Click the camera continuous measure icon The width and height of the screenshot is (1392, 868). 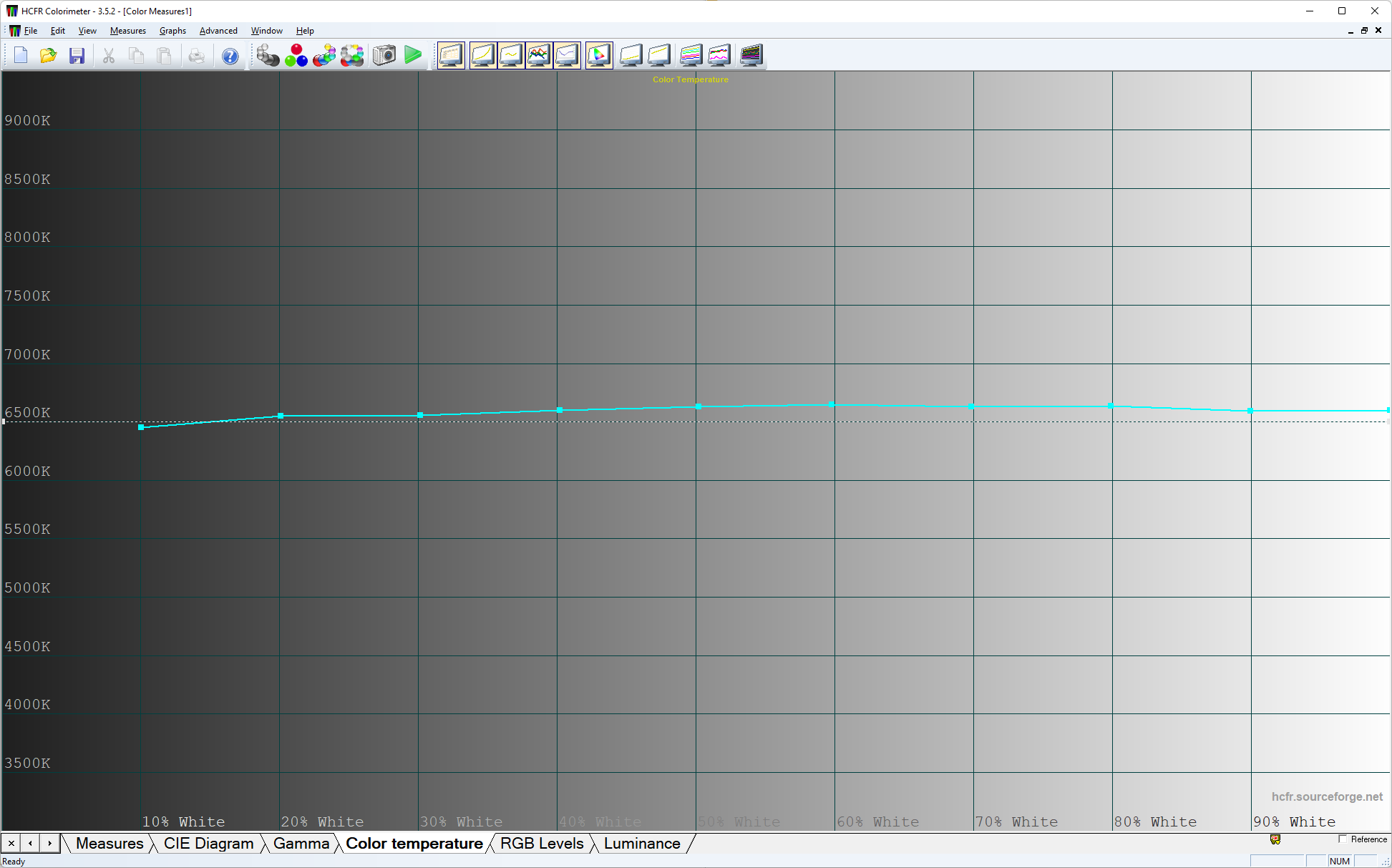tap(384, 55)
